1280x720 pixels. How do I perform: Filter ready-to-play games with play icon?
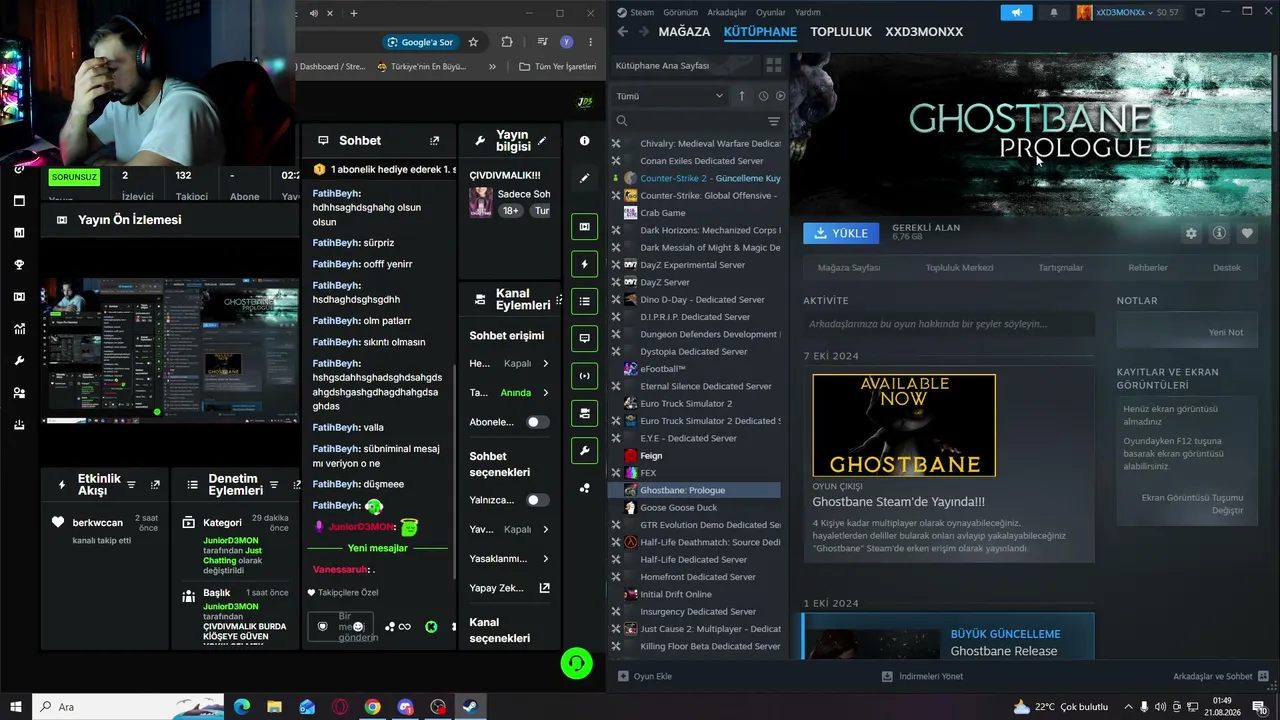[780, 96]
